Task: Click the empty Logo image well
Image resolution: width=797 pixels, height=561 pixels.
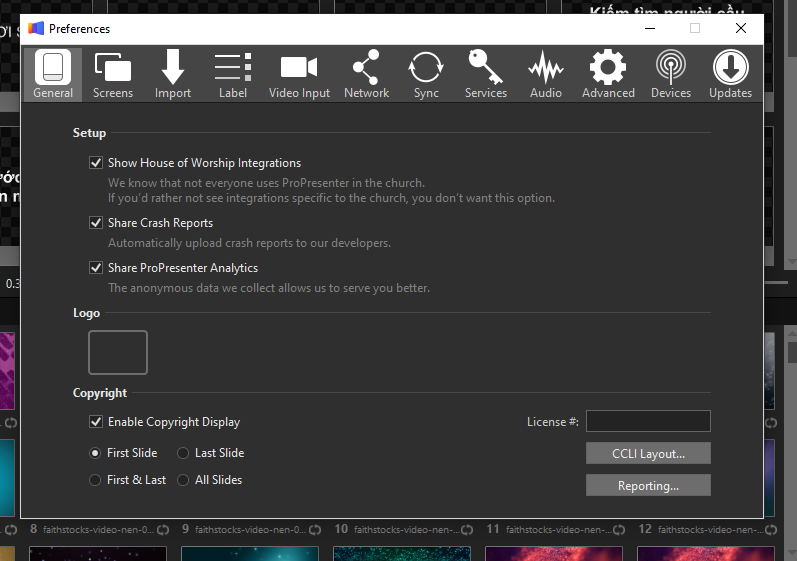Action: click(x=118, y=352)
